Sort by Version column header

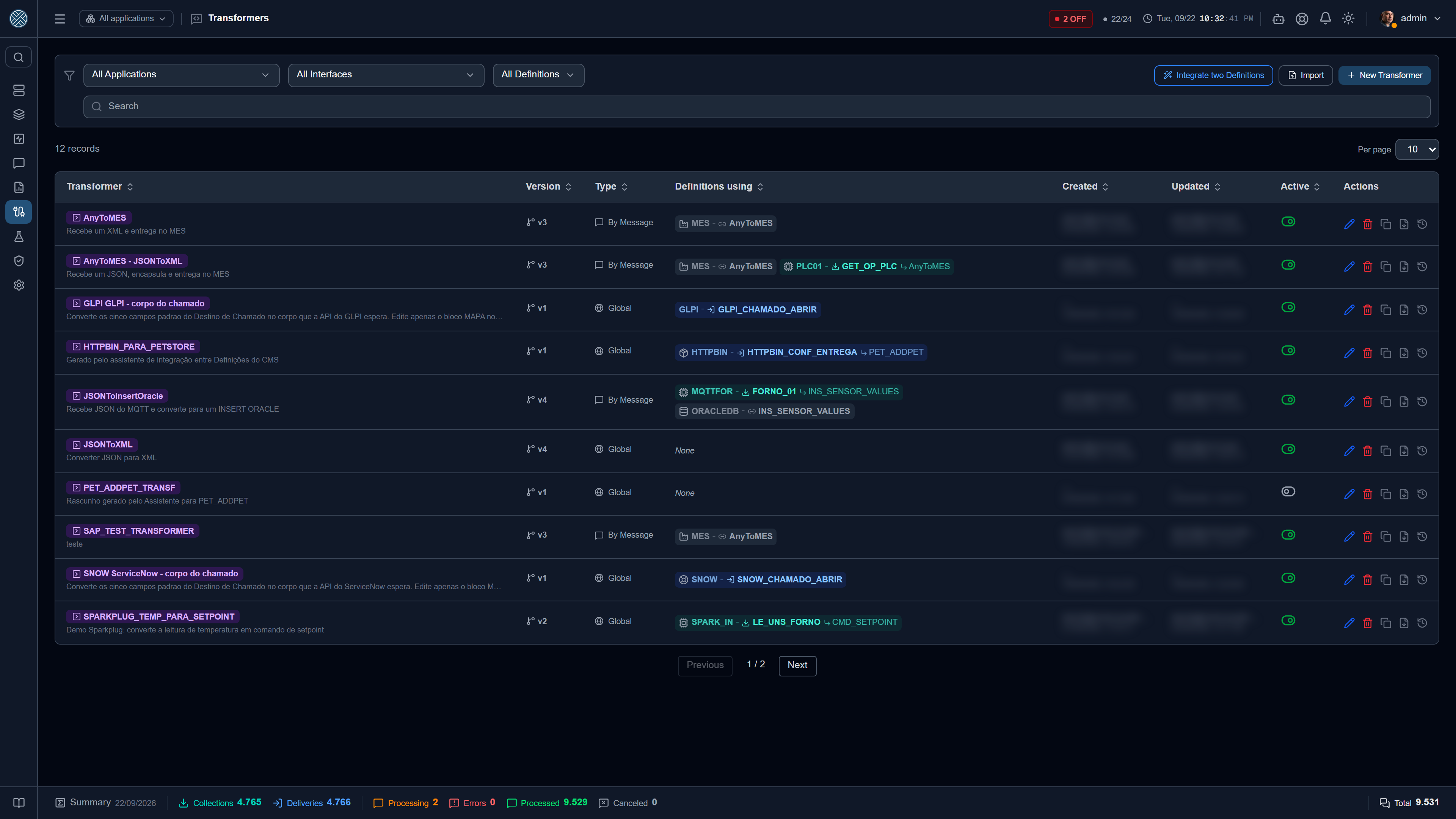(x=548, y=187)
